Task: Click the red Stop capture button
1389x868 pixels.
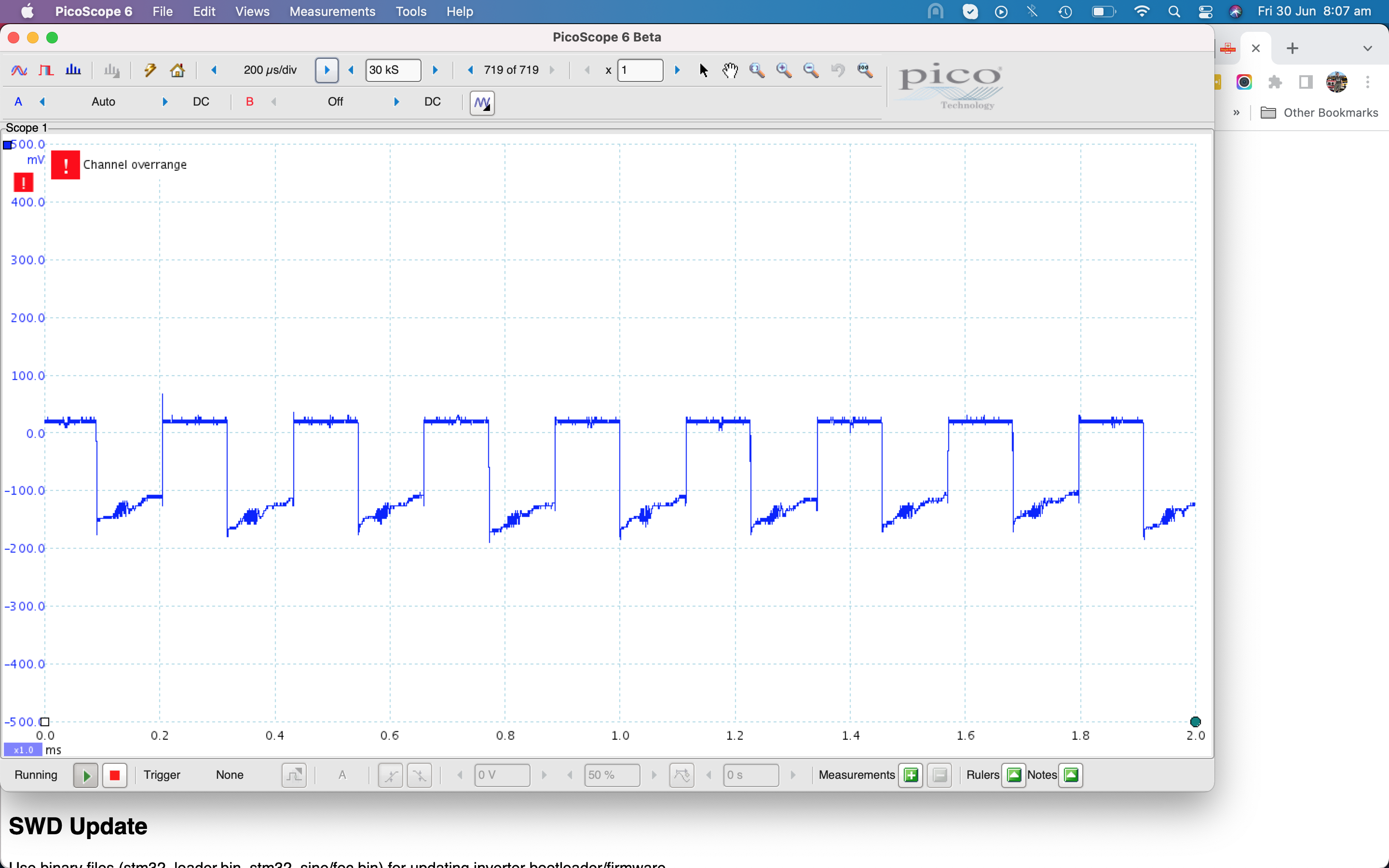Action: pyautogui.click(x=115, y=775)
